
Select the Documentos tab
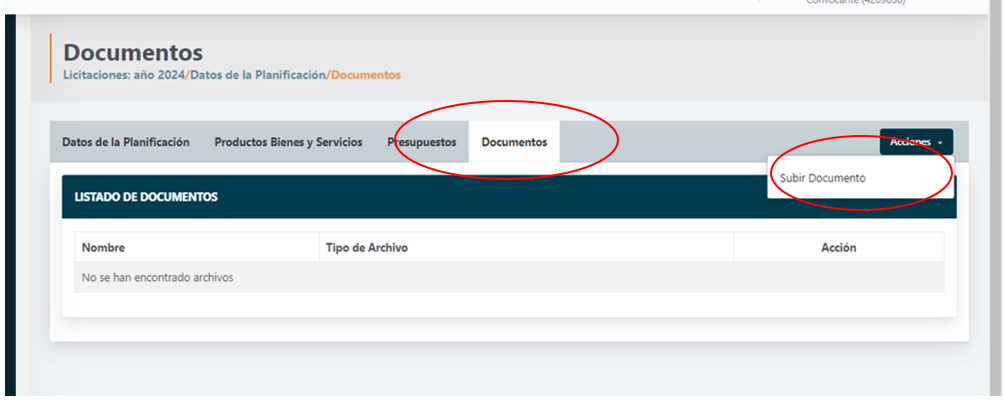[x=514, y=142]
